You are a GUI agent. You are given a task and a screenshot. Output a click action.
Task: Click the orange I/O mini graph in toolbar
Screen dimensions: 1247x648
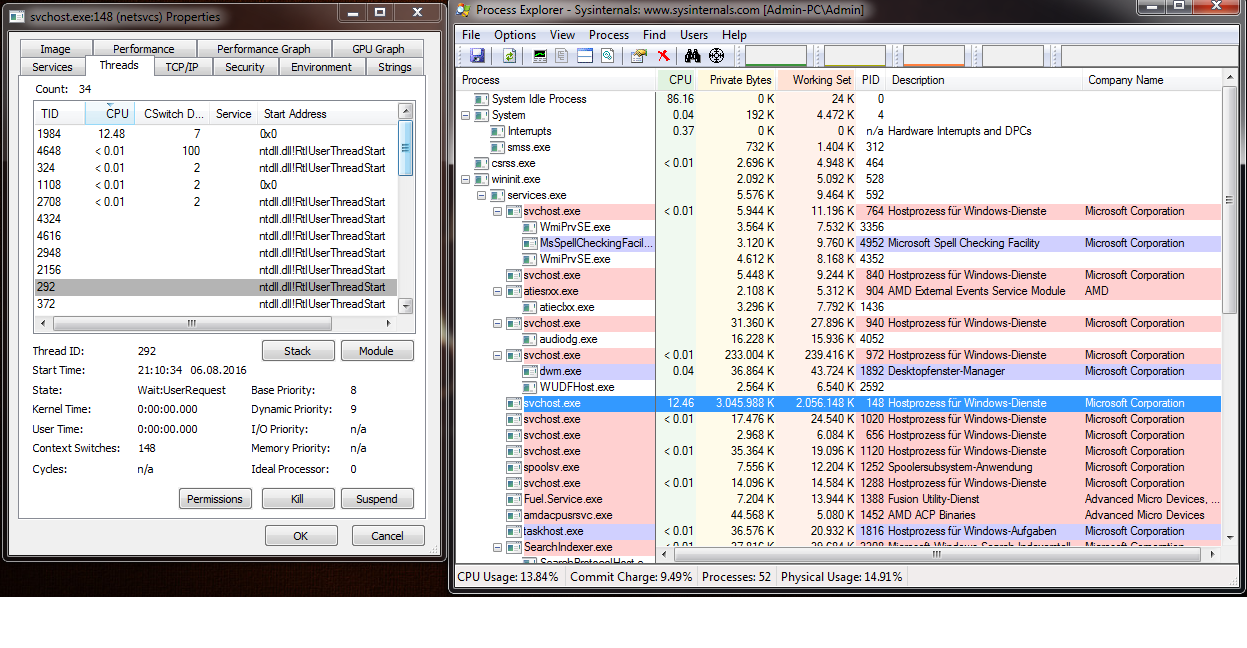(x=934, y=56)
